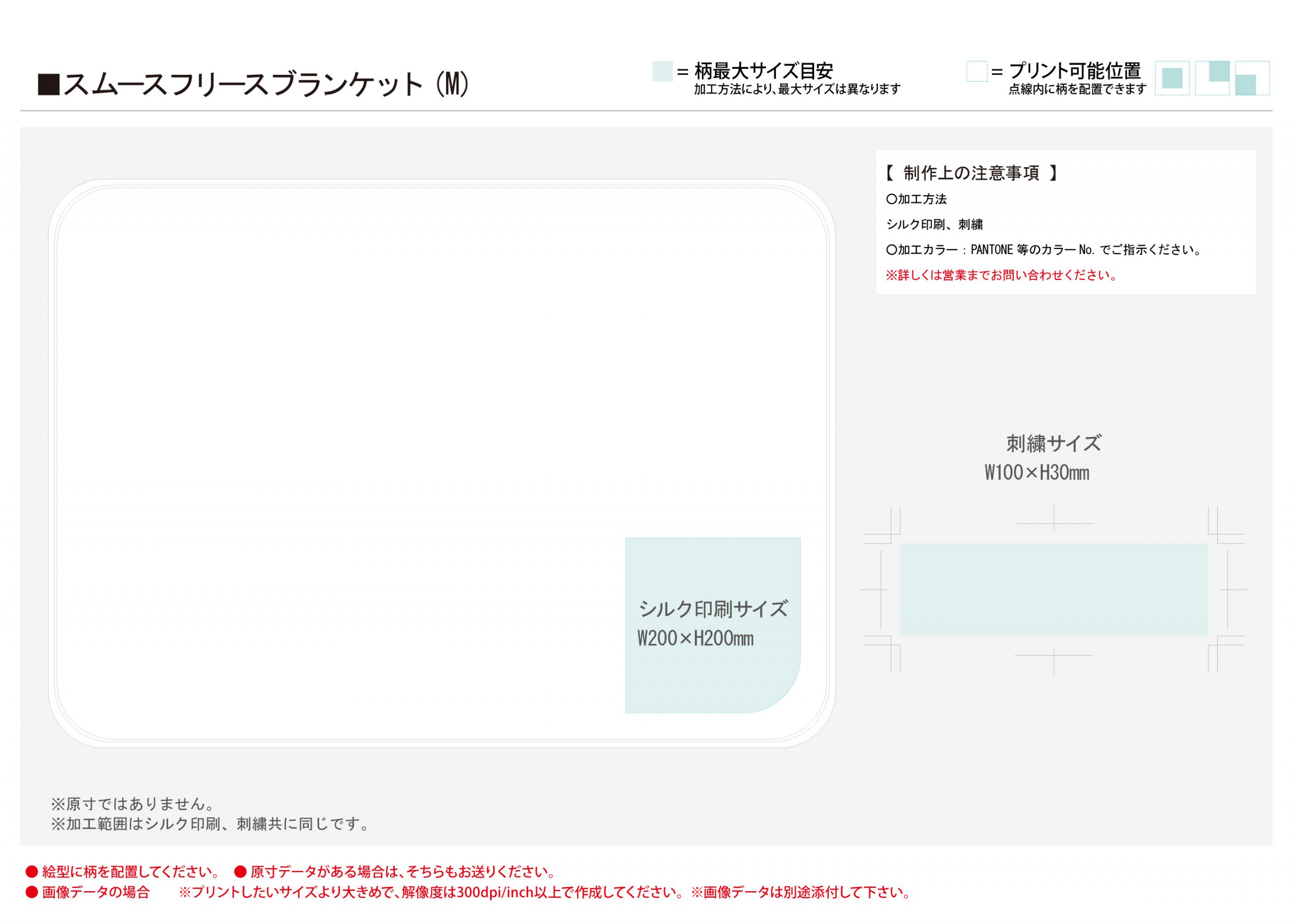Click the 加工方法により、最大サイズは異なります note
Screen dimensions: 1293x924
tap(797, 89)
